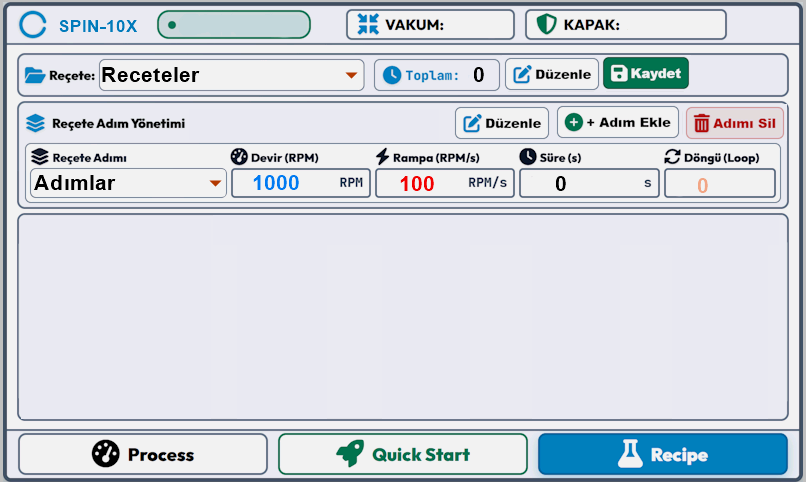
Task: Delete the step using Adımı Sil
Action: point(735,123)
